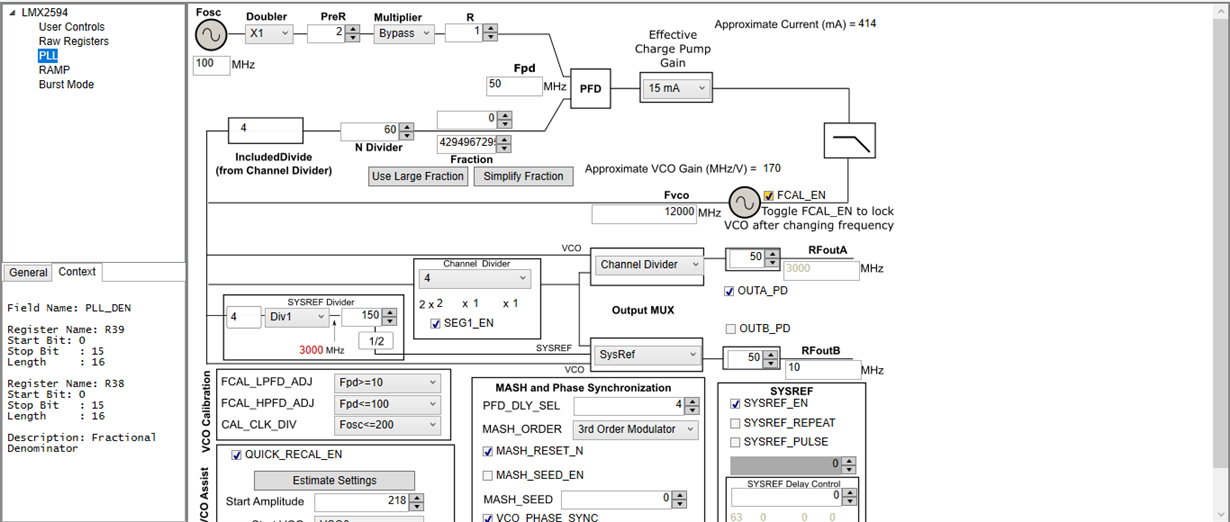Open the Effective Charge Pump Gain dropdown
Image resolution: width=1230 pixels, height=522 pixels.
point(676,88)
